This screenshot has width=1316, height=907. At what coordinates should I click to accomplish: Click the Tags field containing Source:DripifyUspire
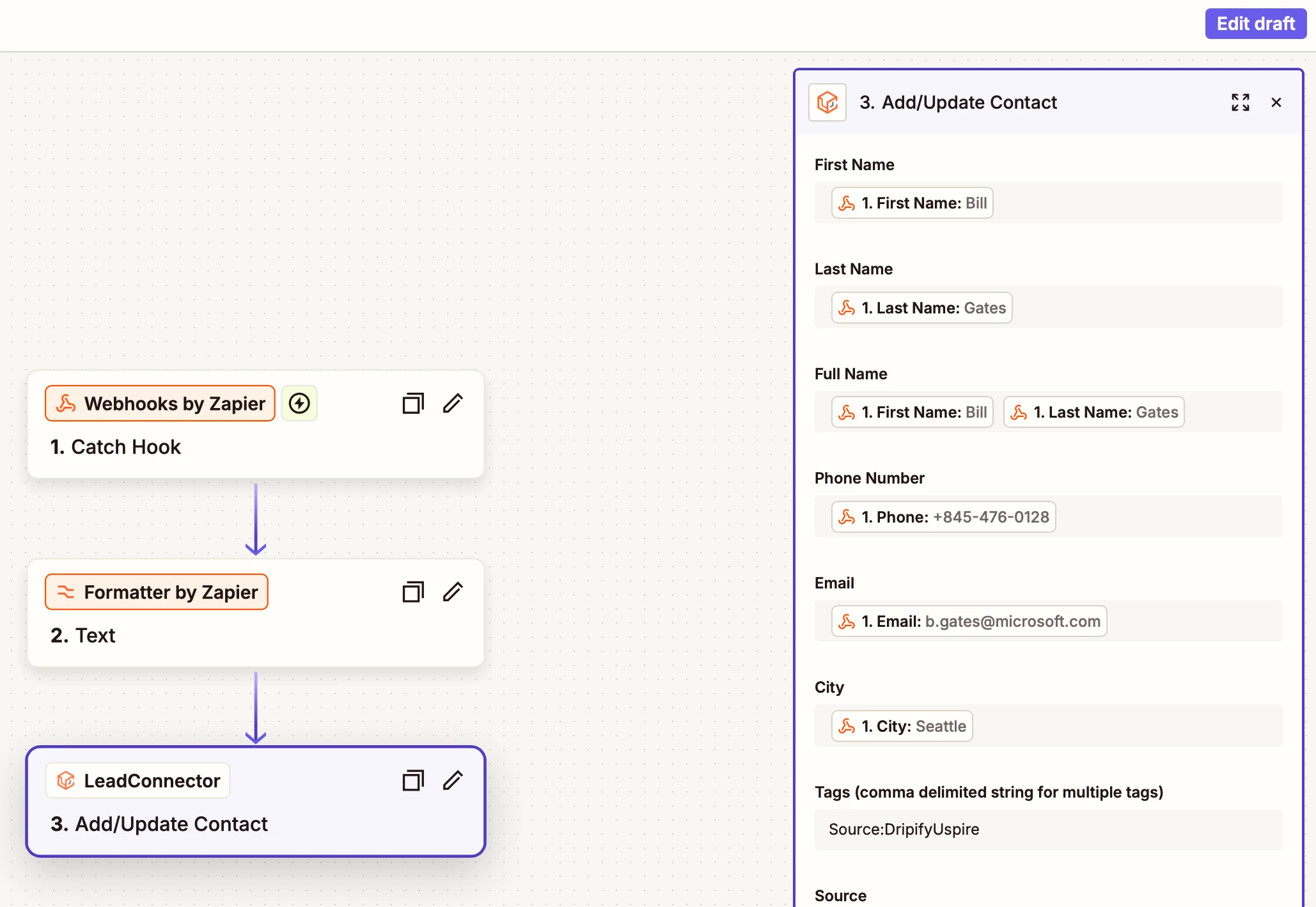1047,830
